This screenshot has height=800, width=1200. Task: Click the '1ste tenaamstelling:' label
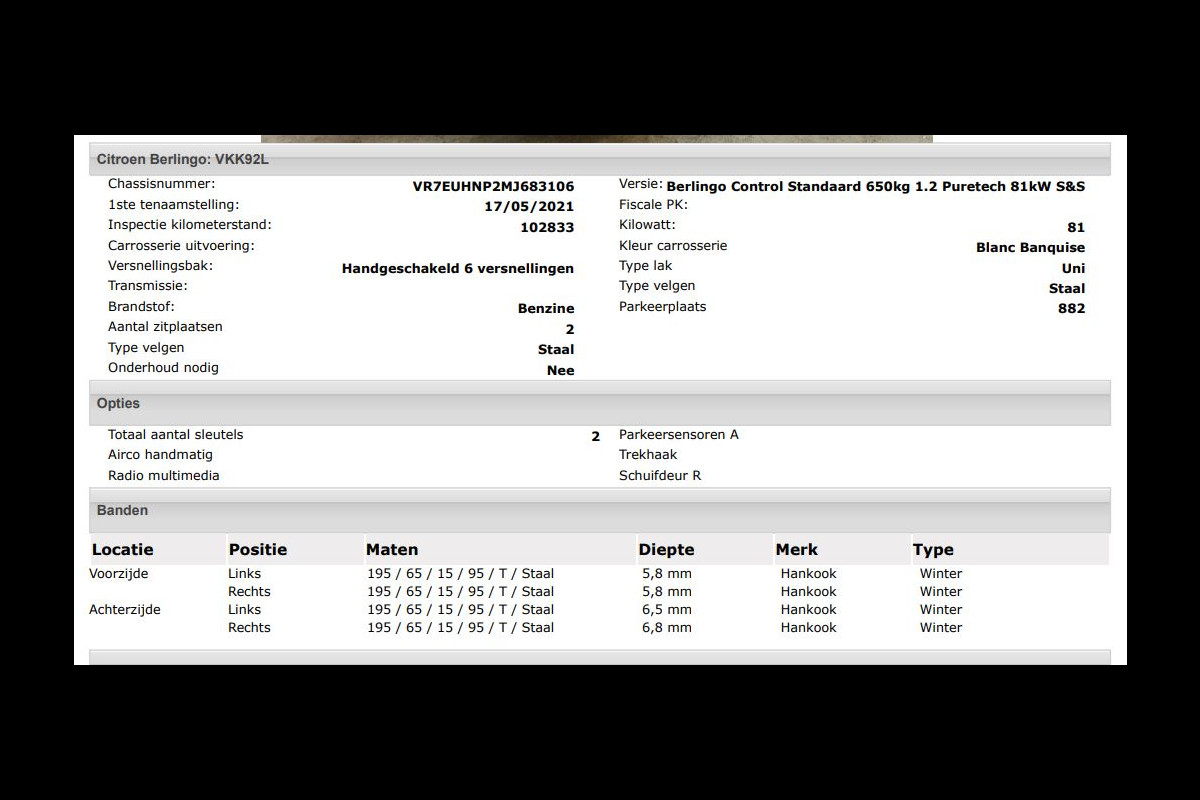click(x=174, y=204)
